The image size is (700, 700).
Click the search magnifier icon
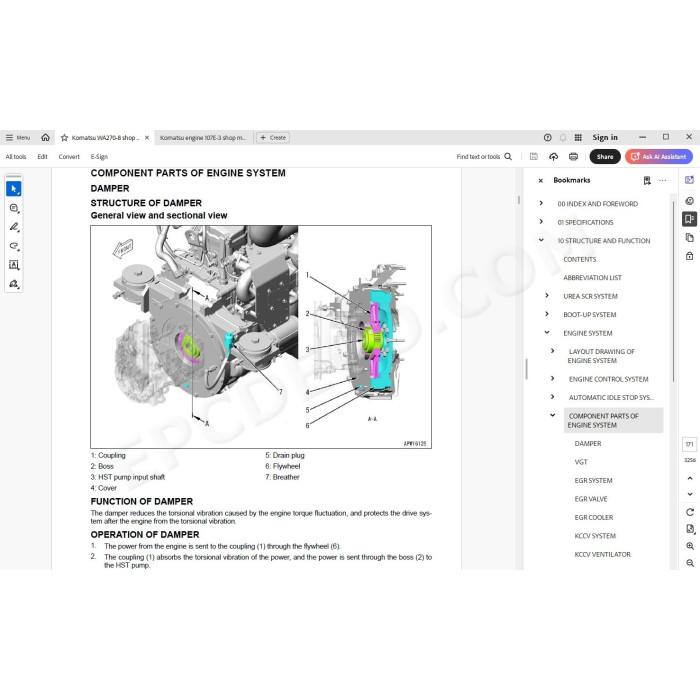point(508,157)
